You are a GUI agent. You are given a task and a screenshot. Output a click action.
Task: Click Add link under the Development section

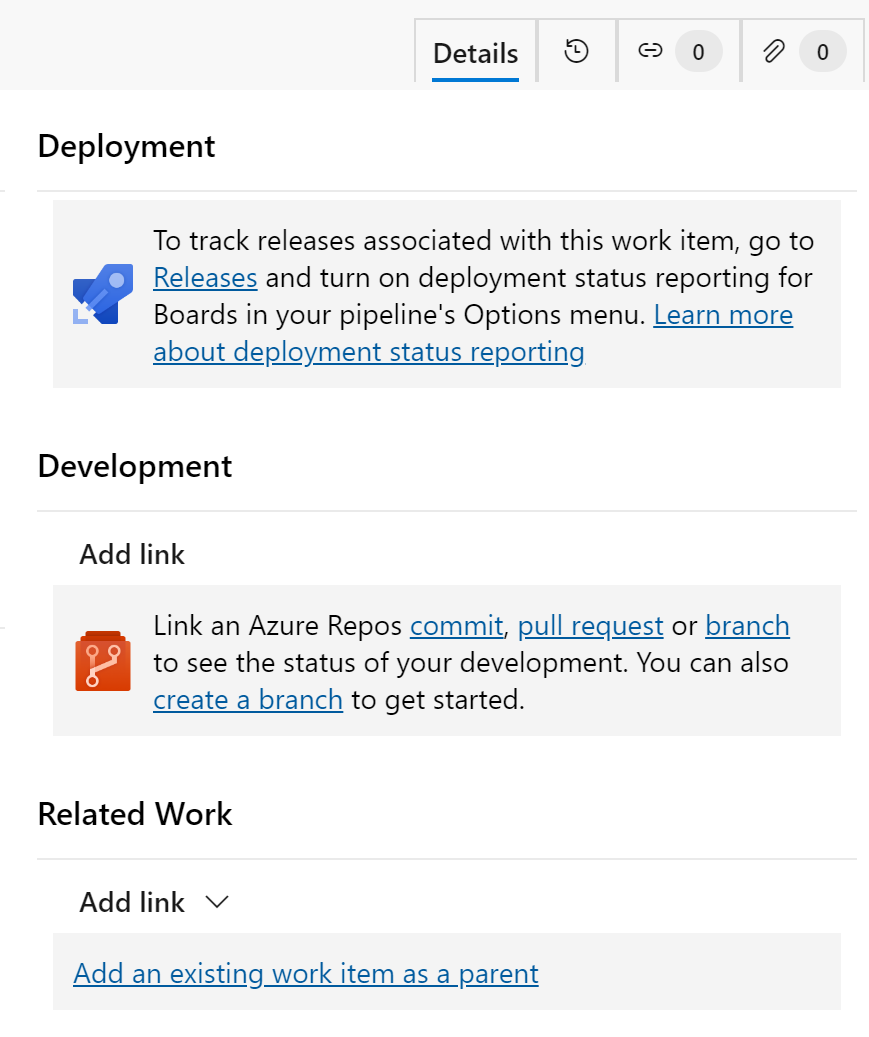(131, 554)
